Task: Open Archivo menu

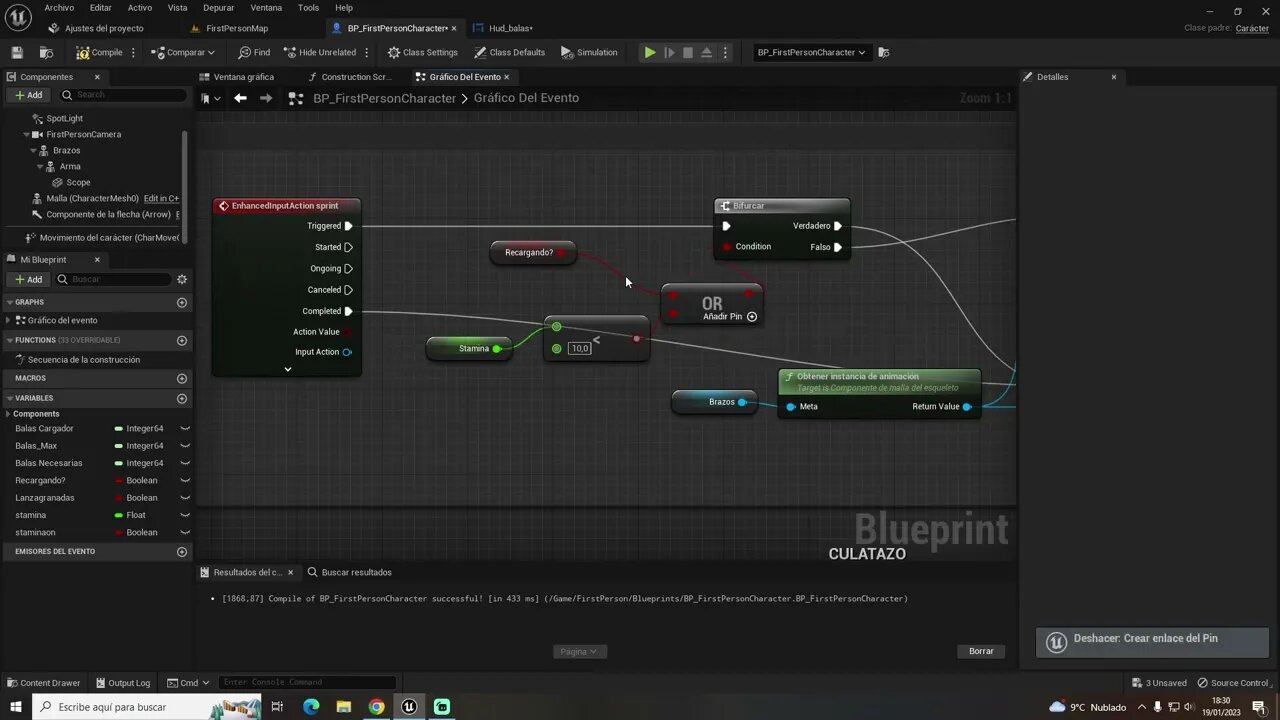Action: (x=59, y=8)
